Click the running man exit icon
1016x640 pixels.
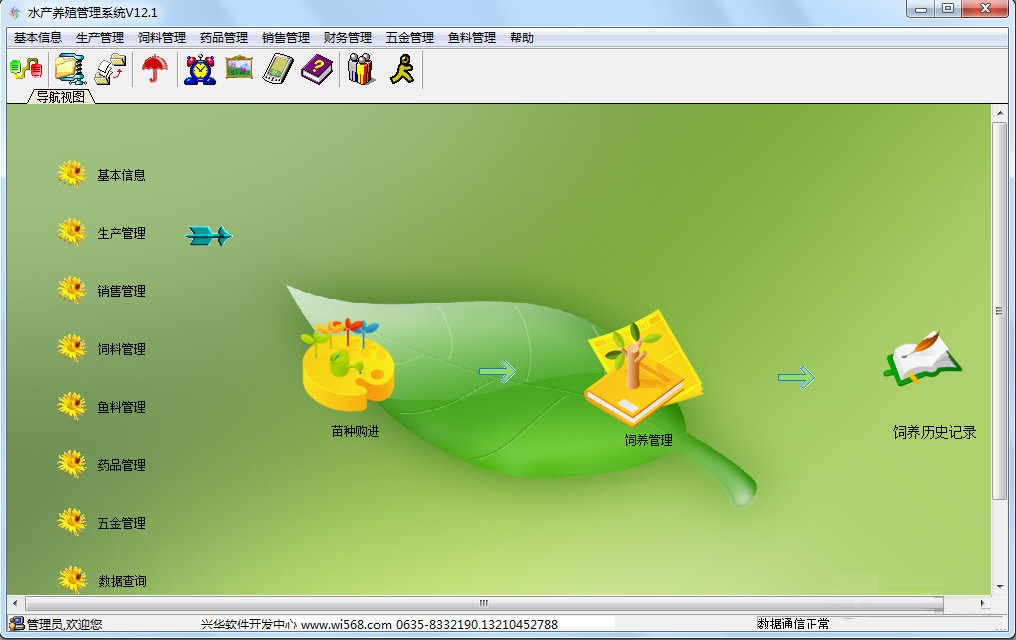pyautogui.click(x=402, y=69)
